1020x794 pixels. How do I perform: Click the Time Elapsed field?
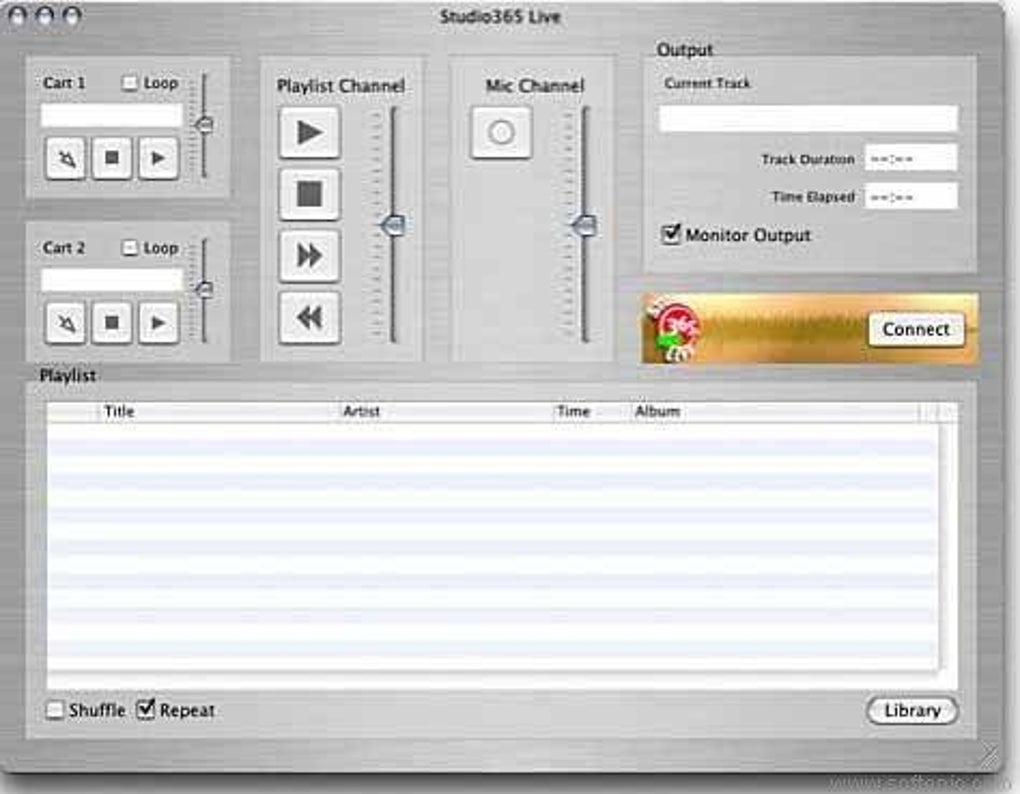[911, 196]
